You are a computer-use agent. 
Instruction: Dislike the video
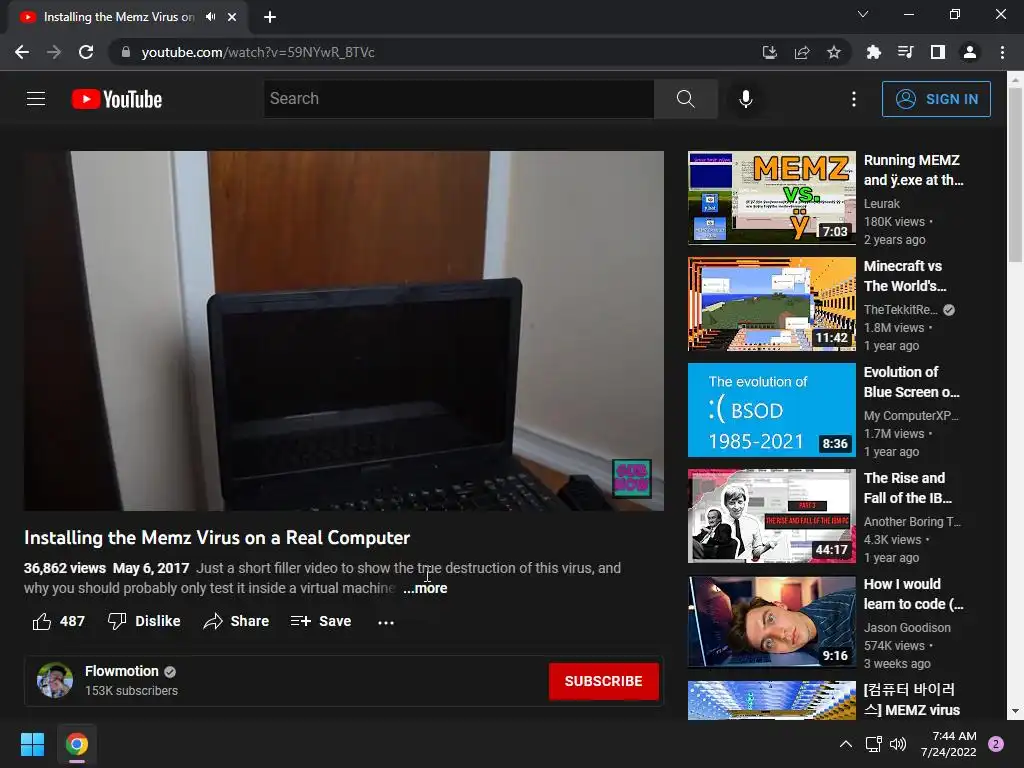coord(144,621)
